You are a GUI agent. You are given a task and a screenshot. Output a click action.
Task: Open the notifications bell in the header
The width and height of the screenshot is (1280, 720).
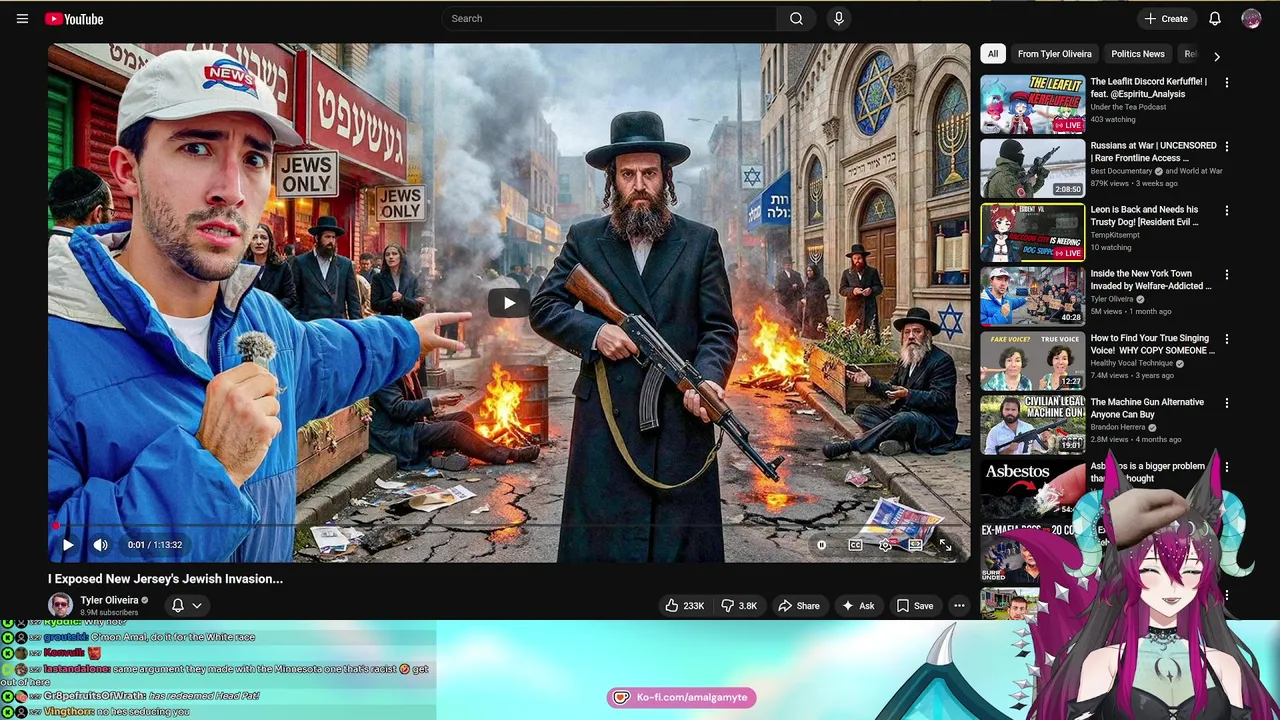click(x=1214, y=18)
